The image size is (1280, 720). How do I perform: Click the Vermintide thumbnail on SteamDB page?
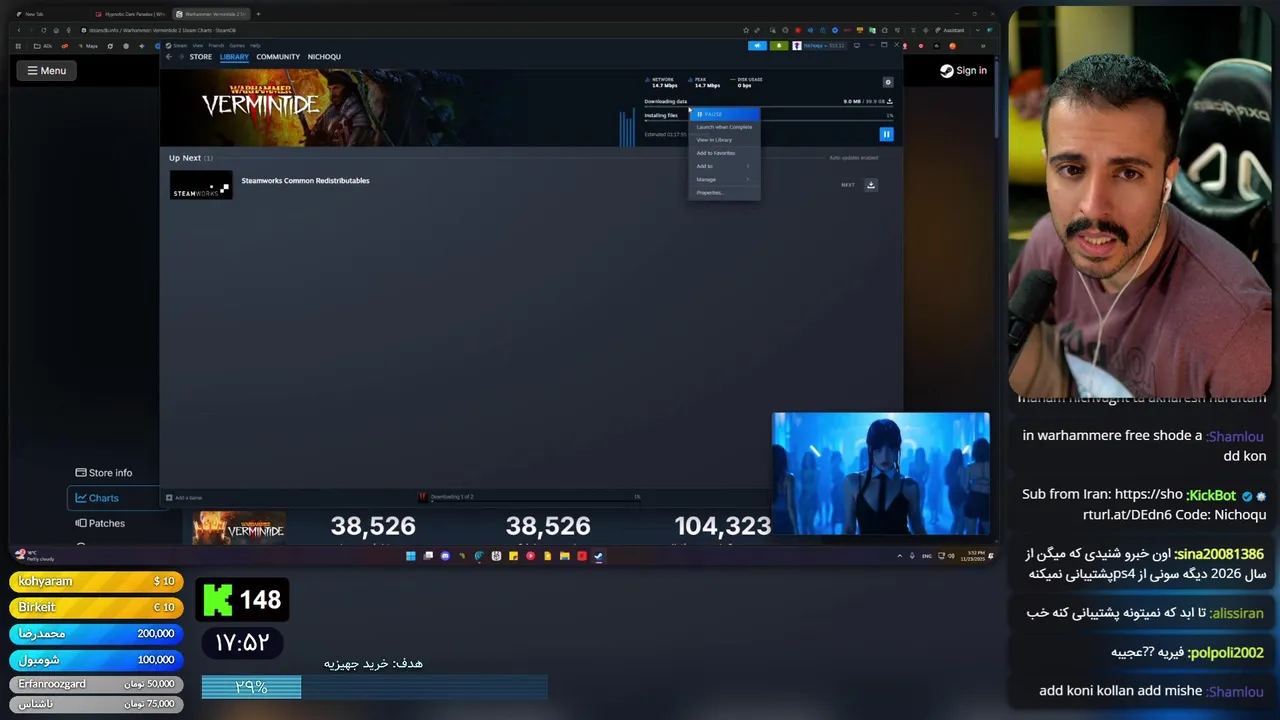pyautogui.click(x=239, y=527)
